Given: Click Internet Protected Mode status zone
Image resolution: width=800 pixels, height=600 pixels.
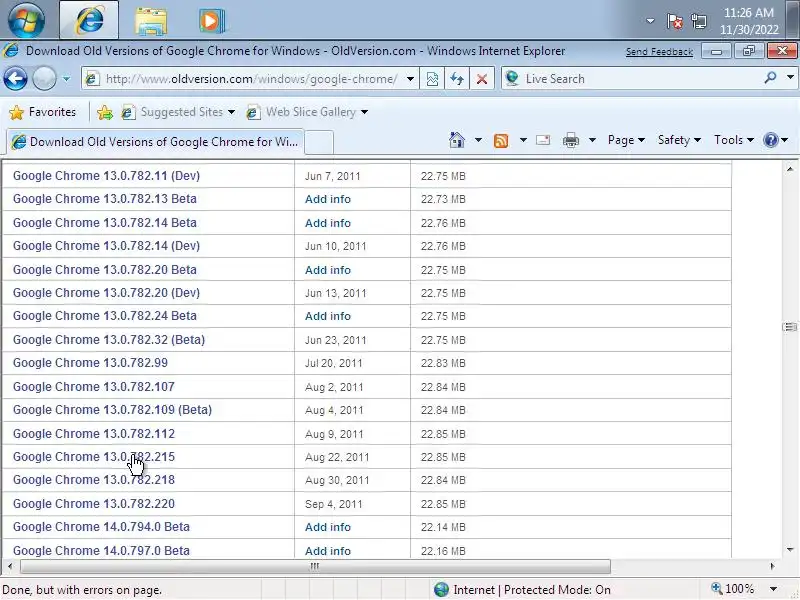Looking at the screenshot, I should (x=522, y=589).
